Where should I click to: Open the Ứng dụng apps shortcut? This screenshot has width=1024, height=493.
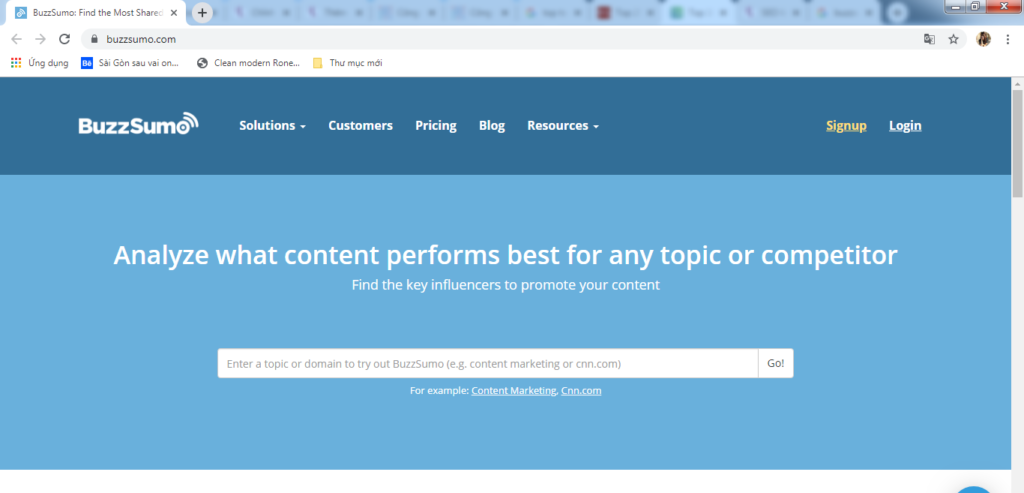[40, 63]
